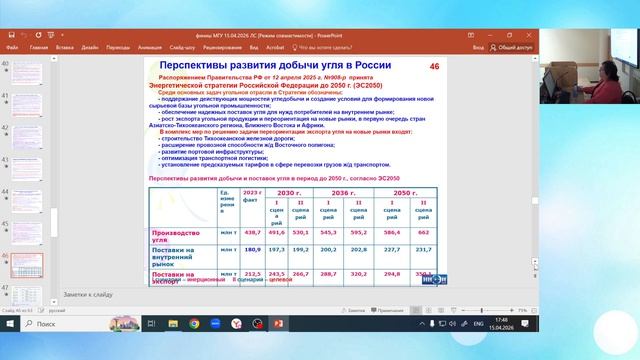Click slide area scroll up arrow
This screenshot has height=360, width=640.
pyautogui.click(x=535, y=59)
